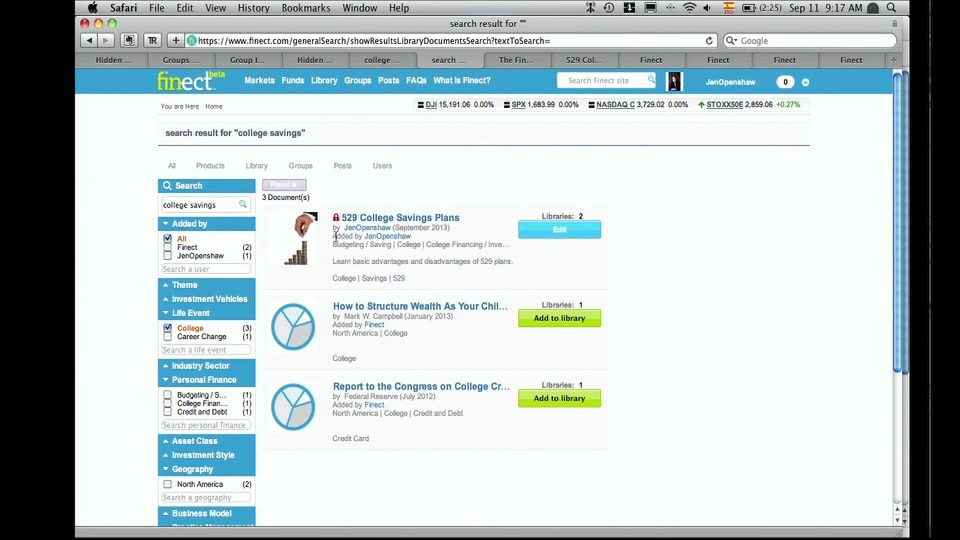Check the North America geography checkbox

click(x=168, y=484)
